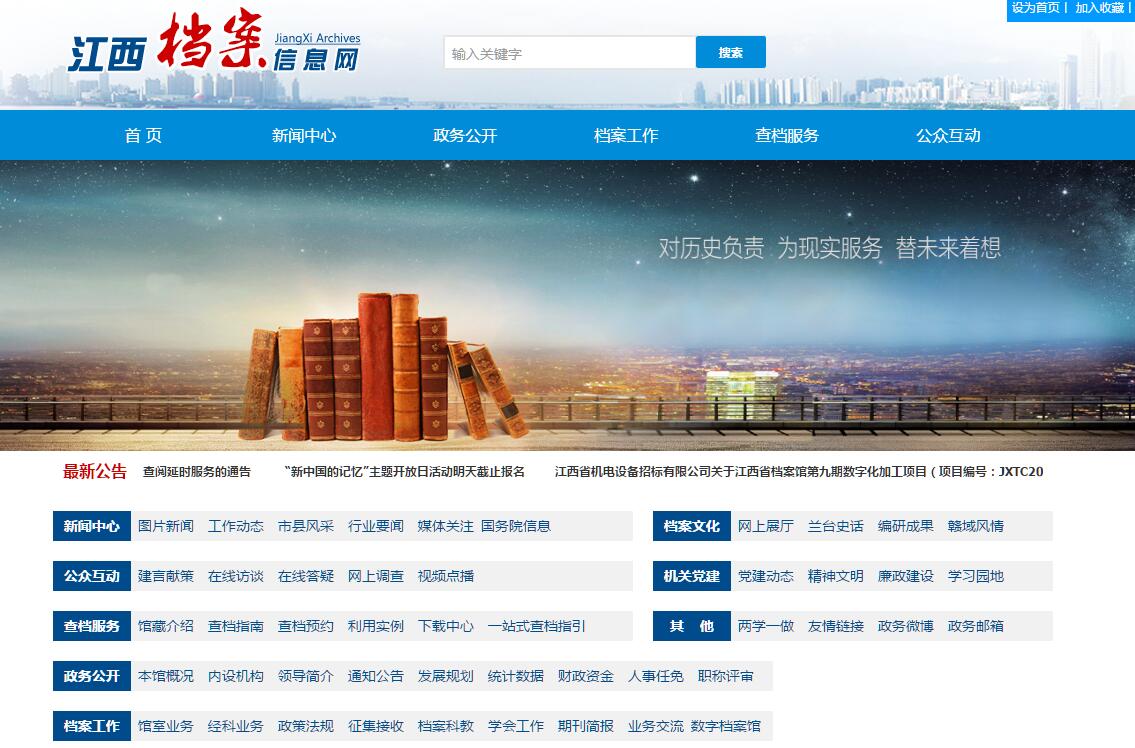This screenshot has width=1135, height=748.
Task: Click the books banner image
Action: tap(567, 305)
